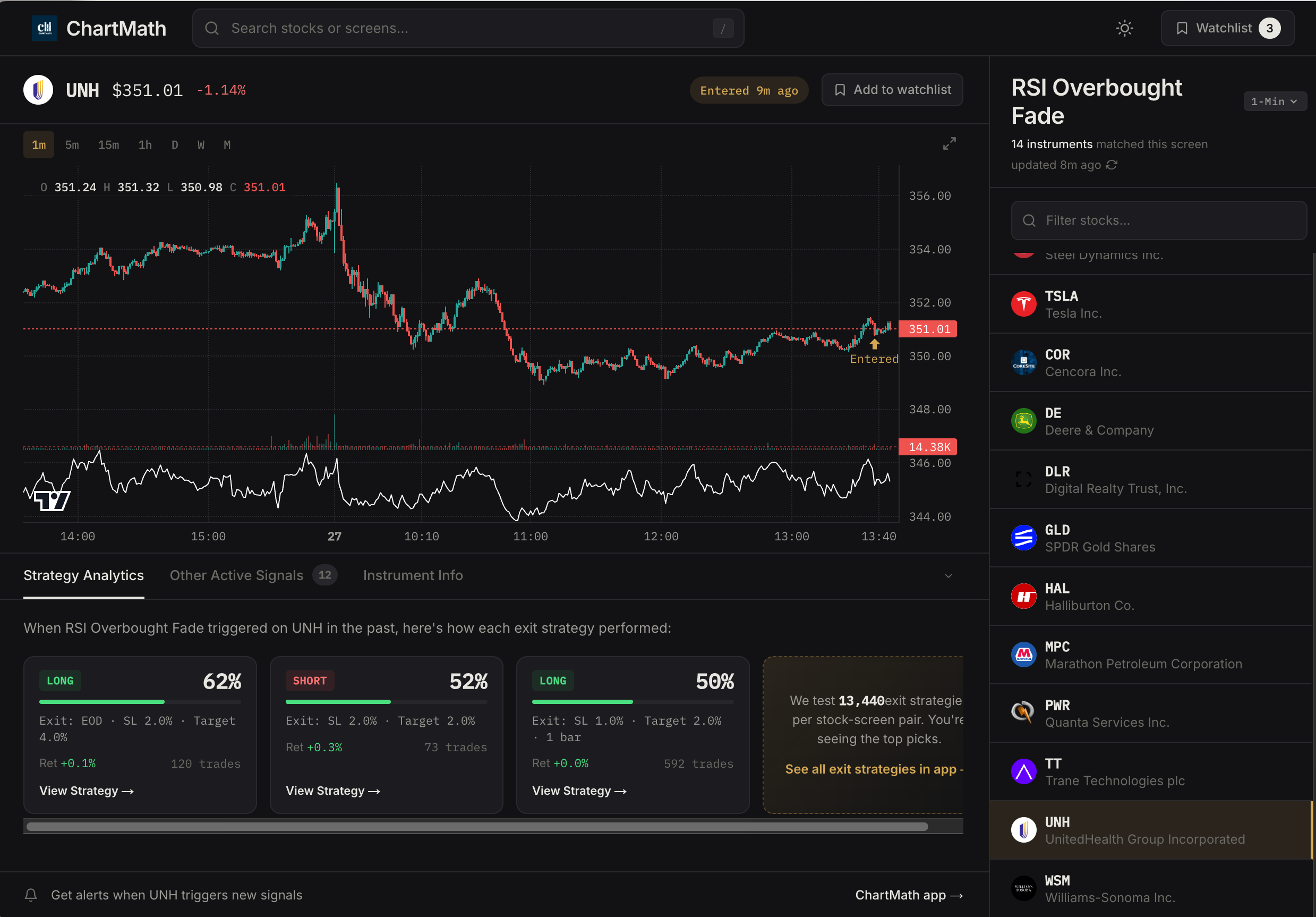Activate the Weekly (W) timeframe button
1316x917 pixels.
201,145
